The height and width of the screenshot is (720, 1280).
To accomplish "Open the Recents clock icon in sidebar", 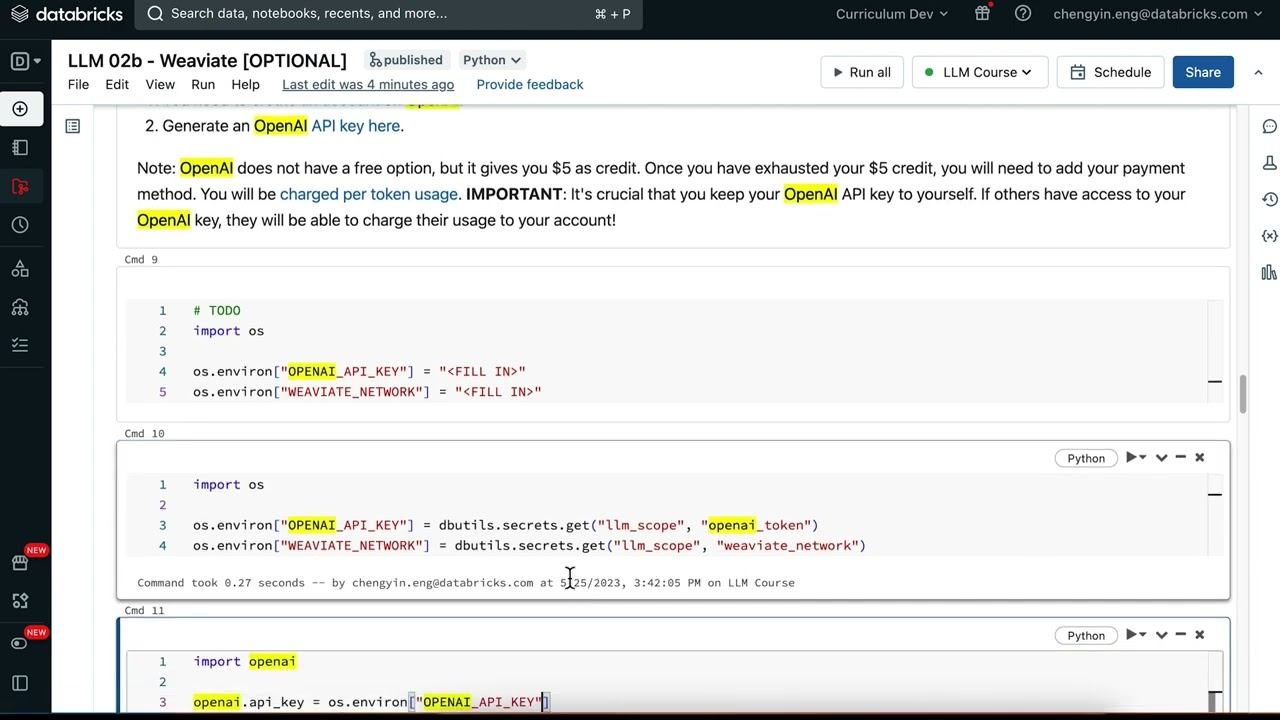I will tap(20, 225).
